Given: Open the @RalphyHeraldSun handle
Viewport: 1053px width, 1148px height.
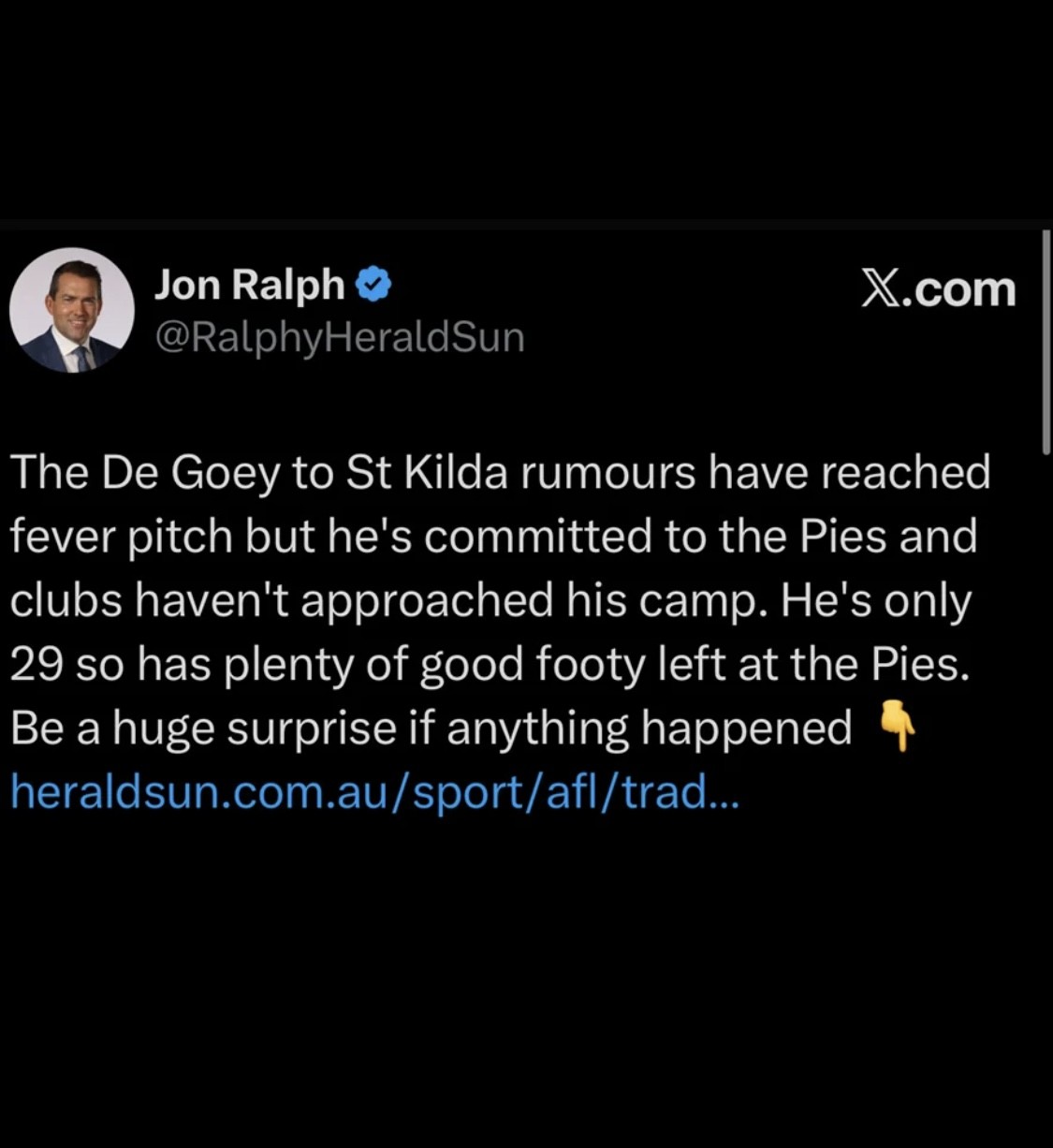Looking at the screenshot, I should (339, 337).
